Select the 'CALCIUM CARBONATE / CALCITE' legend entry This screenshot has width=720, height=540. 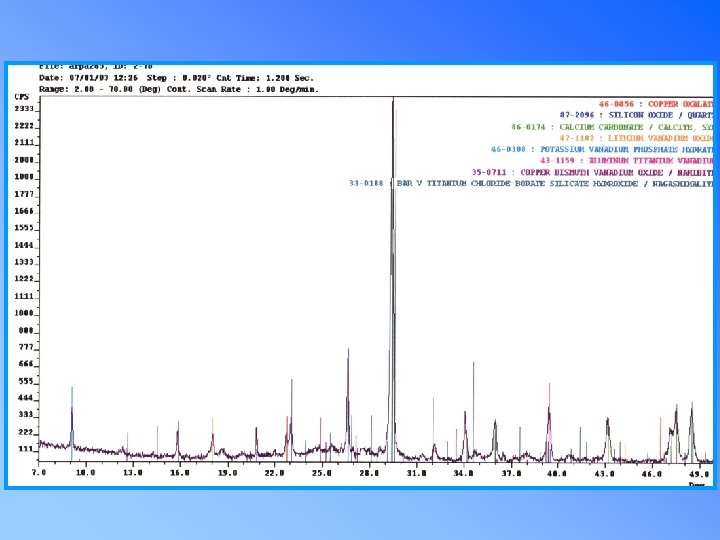pyautogui.click(x=613, y=127)
